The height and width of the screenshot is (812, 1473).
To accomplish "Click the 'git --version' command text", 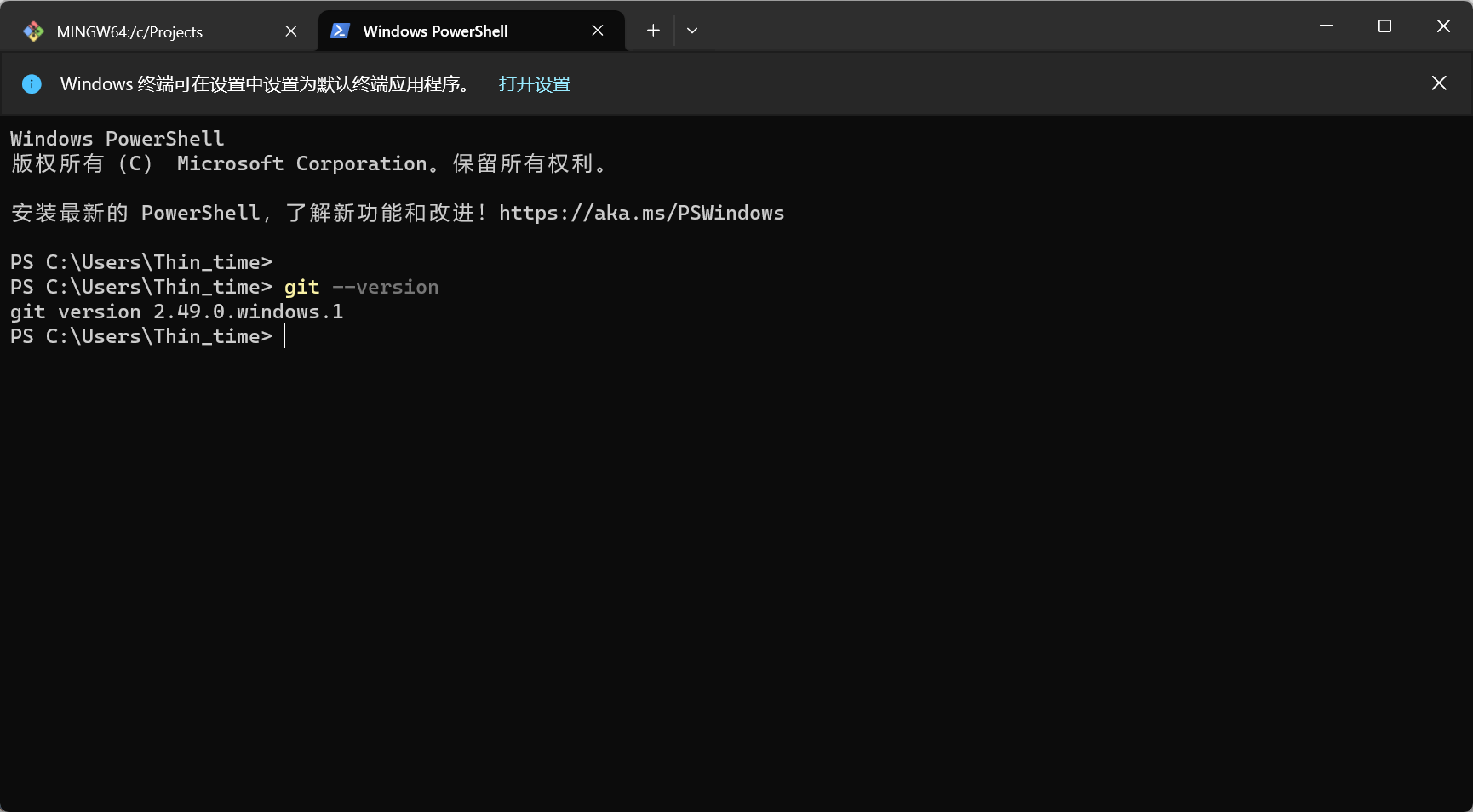I will point(362,287).
